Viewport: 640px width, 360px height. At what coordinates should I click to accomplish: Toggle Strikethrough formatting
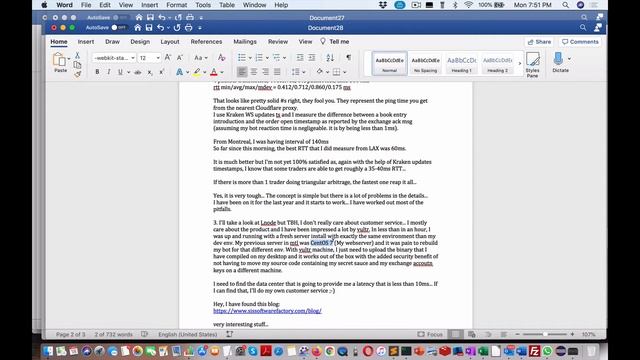click(x=138, y=72)
